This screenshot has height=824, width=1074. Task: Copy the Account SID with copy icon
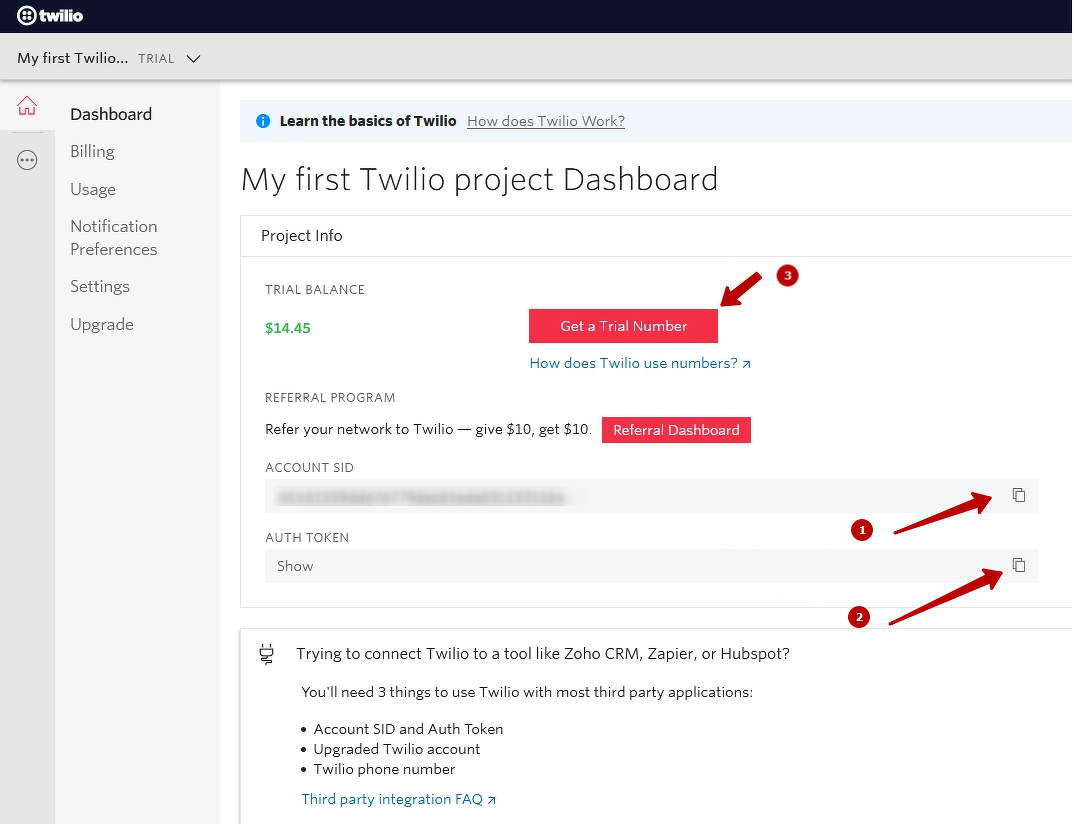[1018, 495]
